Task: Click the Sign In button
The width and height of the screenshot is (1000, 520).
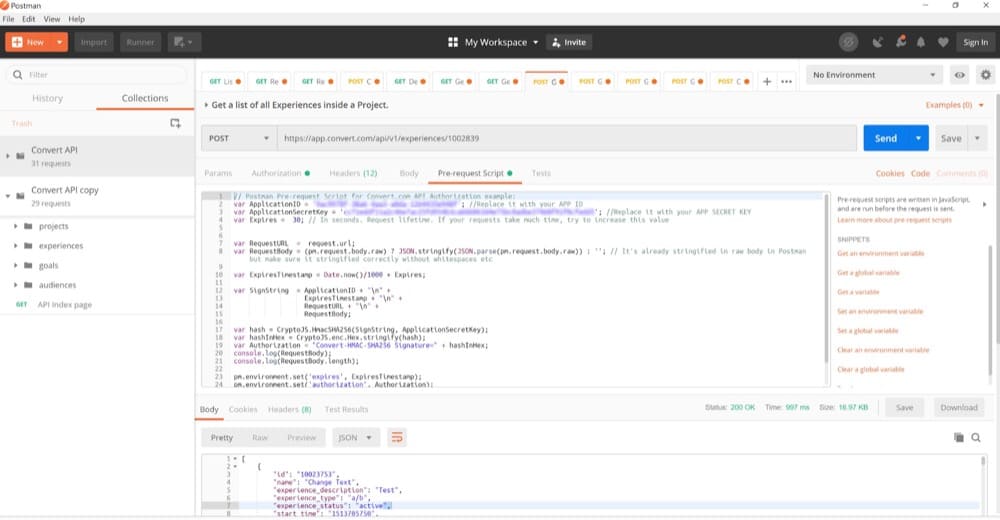Action: tap(975, 42)
